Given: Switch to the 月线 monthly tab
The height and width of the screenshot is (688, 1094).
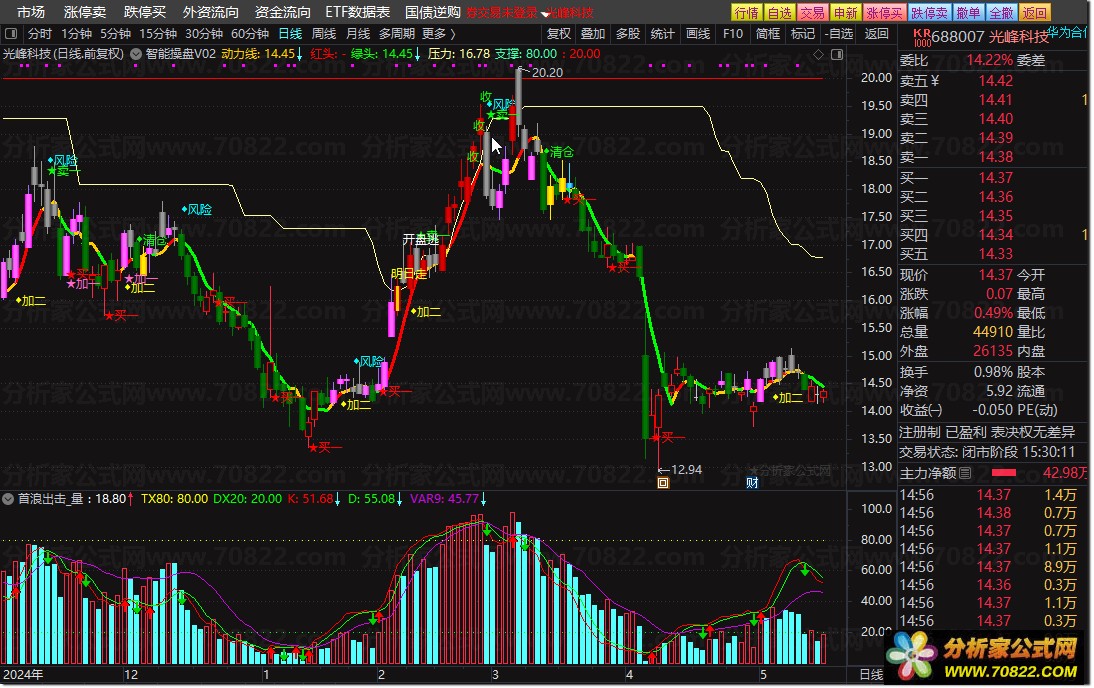Looking at the screenshot, I should click(x=358, y=33).
